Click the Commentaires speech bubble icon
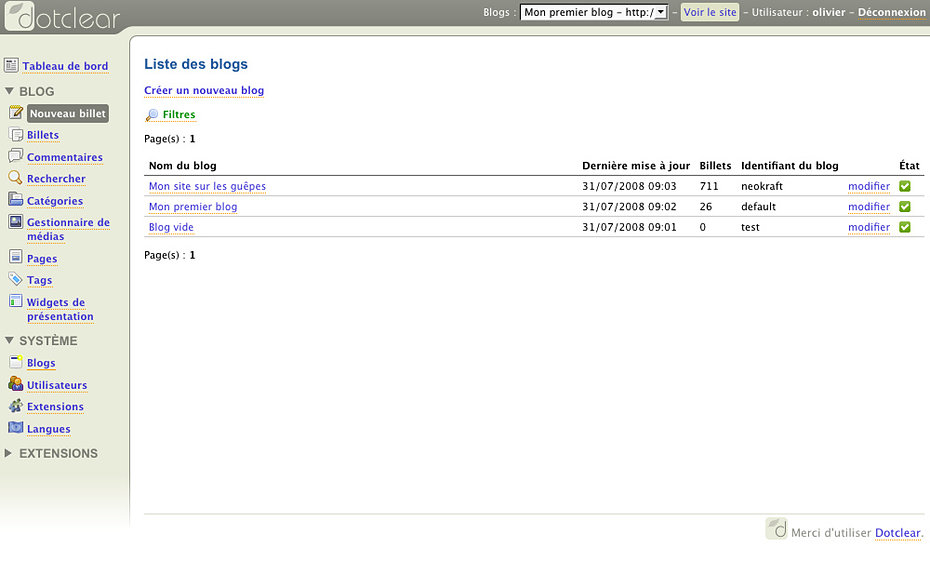Screen dimensions: 930x587 pos(15,157)
